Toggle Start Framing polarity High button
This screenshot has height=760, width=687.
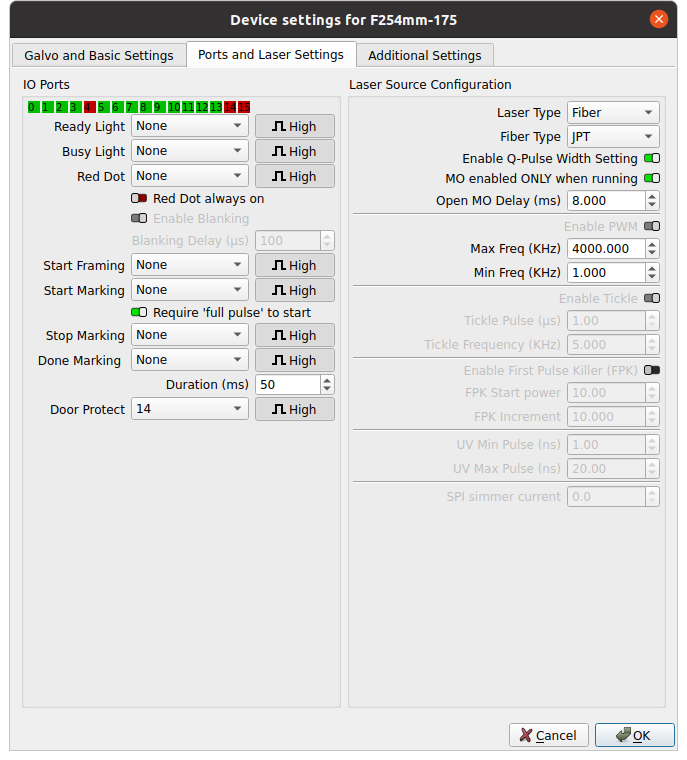pos(295,266)
